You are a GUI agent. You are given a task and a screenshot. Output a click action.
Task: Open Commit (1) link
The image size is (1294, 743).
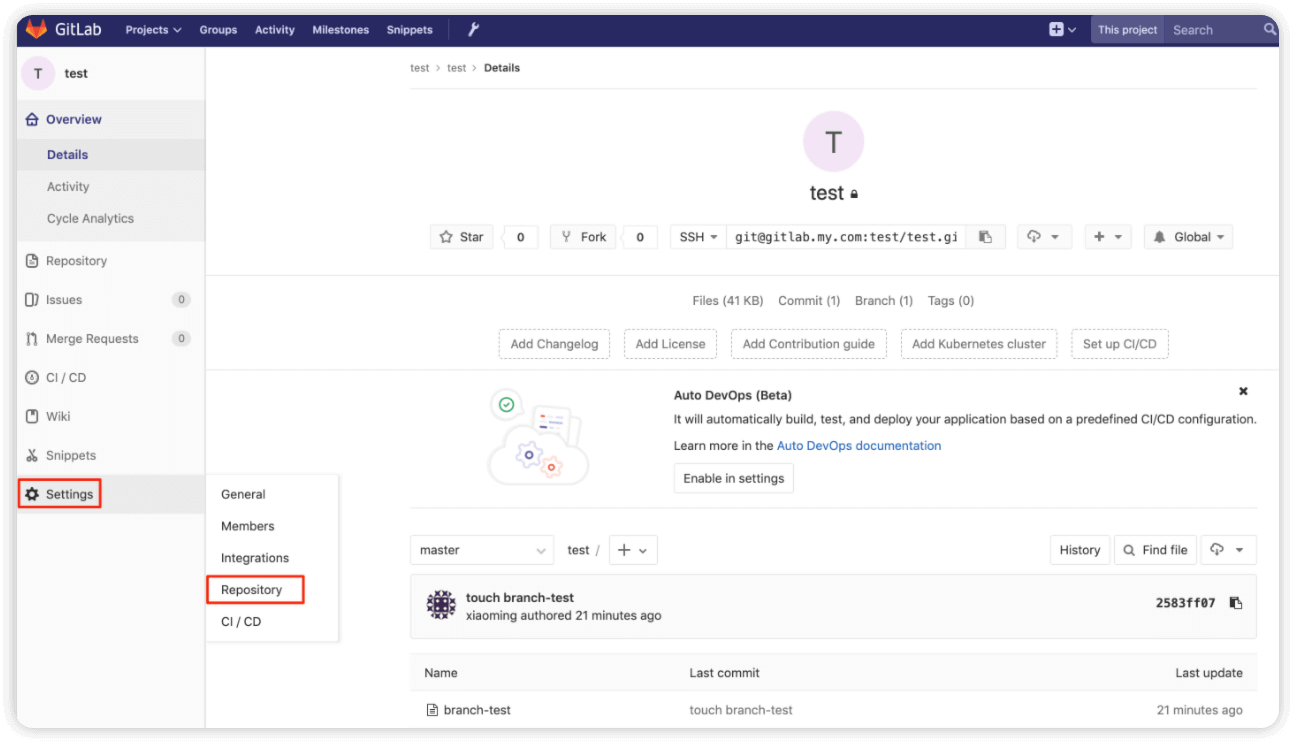tap(808, 301)
